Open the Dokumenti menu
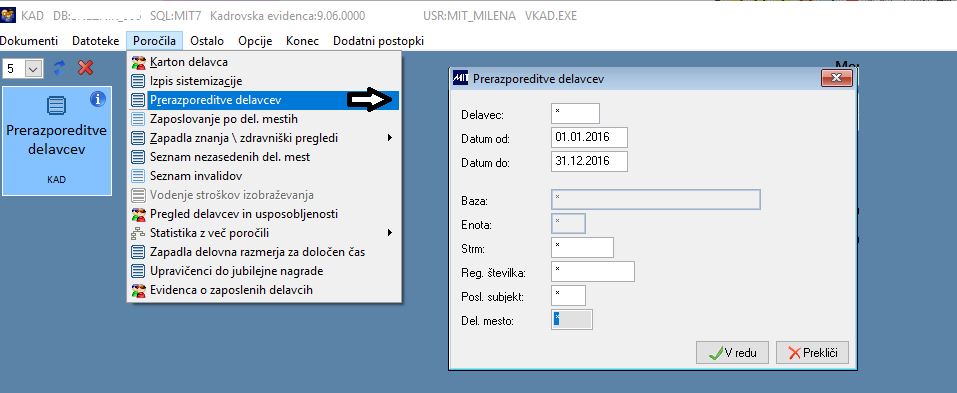Image resolution: width=957 pixels, height=393 pixels. [x=29, y=41]
